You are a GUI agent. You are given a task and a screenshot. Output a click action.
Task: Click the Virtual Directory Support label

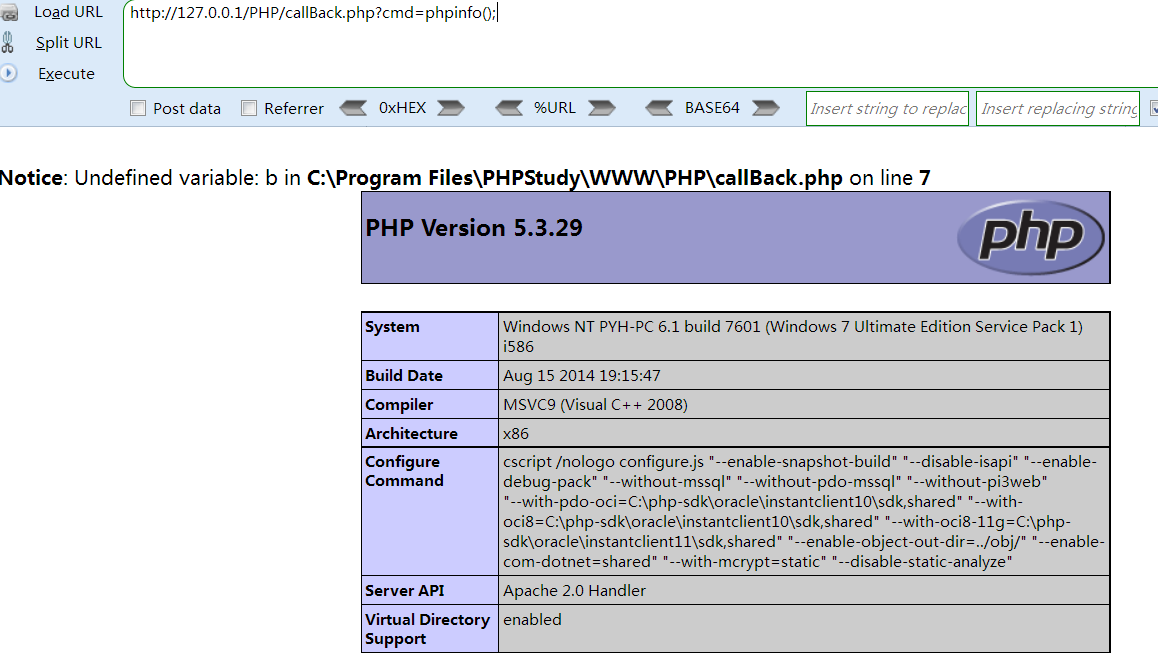(x=428, y=629)
